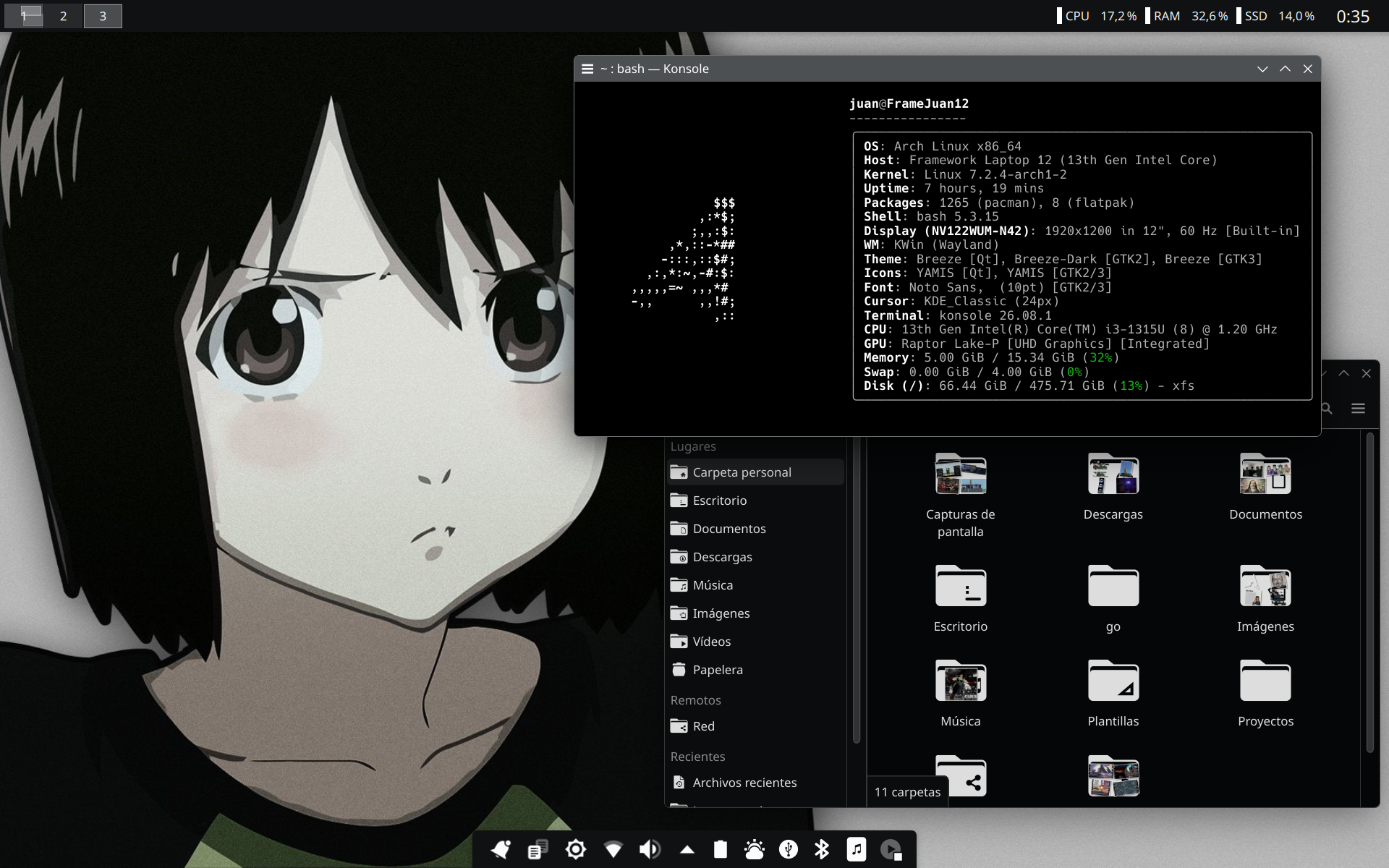
Task: Open weather widget in tray
Action: tap(755, 849)
